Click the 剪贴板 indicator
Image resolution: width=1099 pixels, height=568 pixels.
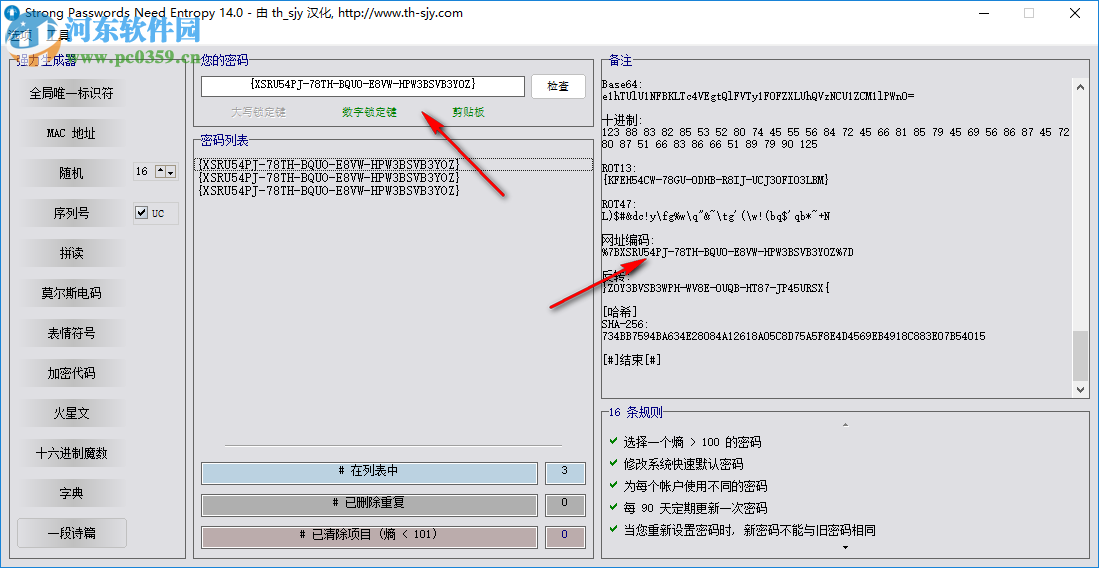click(468, 112)
